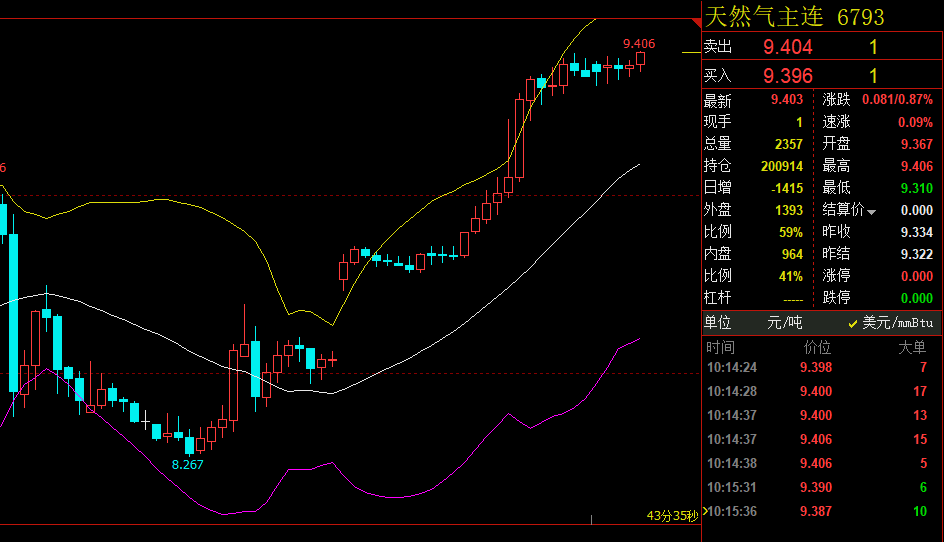Click the 持仓 value 200914
Viewport: 944px width, 542px height.
782,166
